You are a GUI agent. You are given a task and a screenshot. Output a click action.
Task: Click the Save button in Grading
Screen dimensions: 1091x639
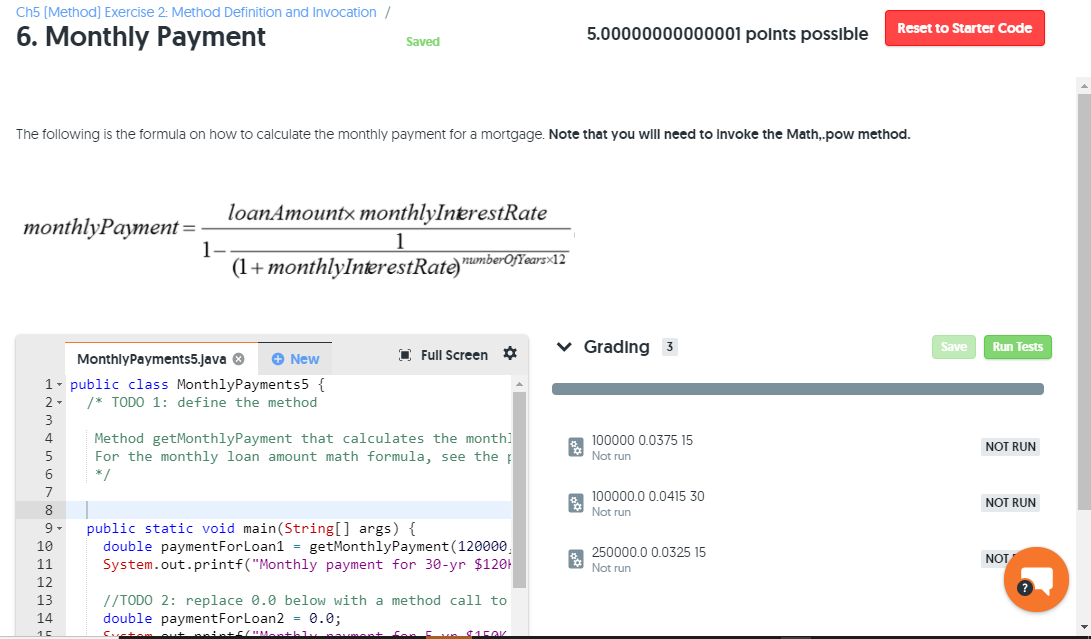(953, 347)
